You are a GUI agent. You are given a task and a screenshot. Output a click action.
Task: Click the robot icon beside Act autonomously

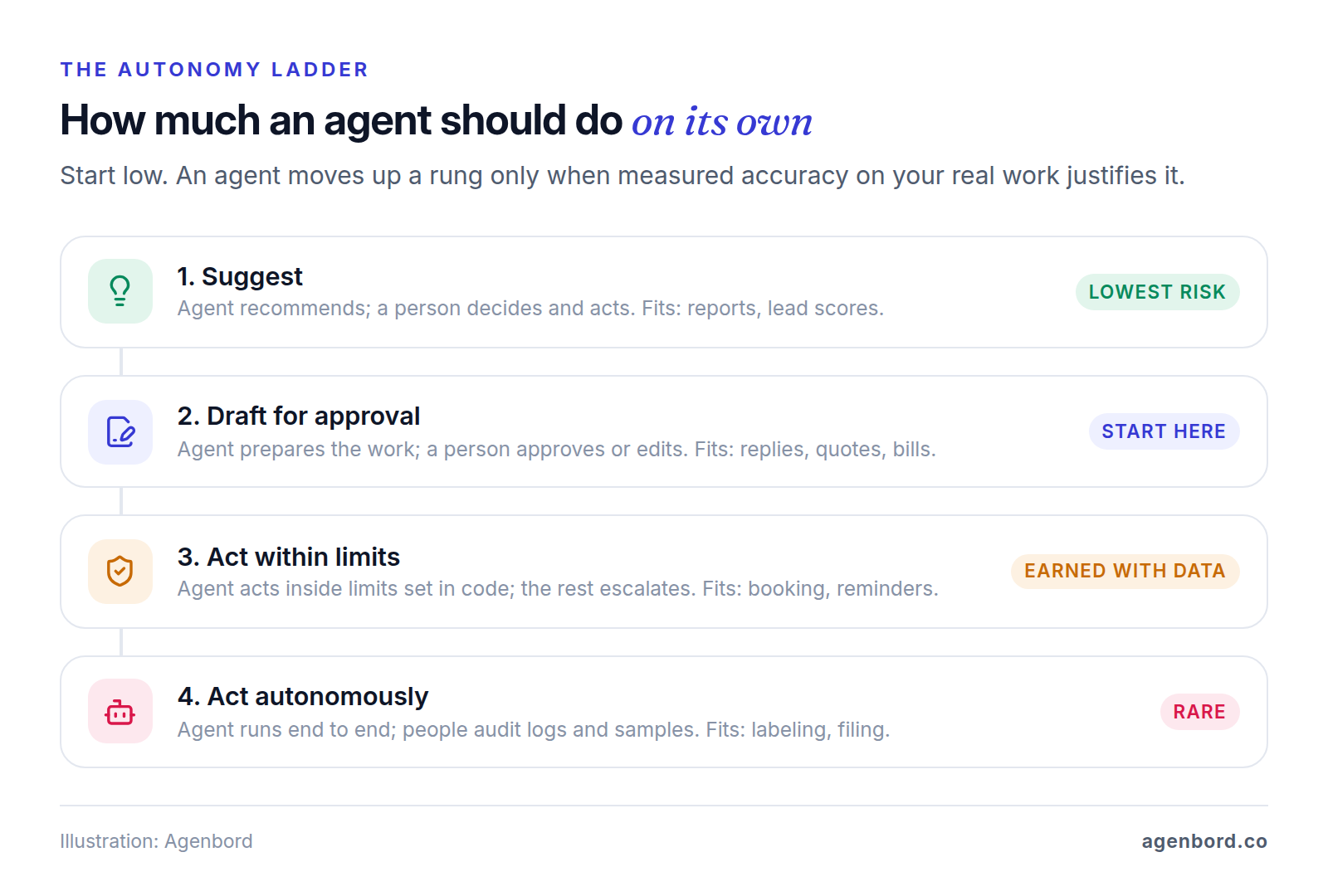(x=120, y=711)
